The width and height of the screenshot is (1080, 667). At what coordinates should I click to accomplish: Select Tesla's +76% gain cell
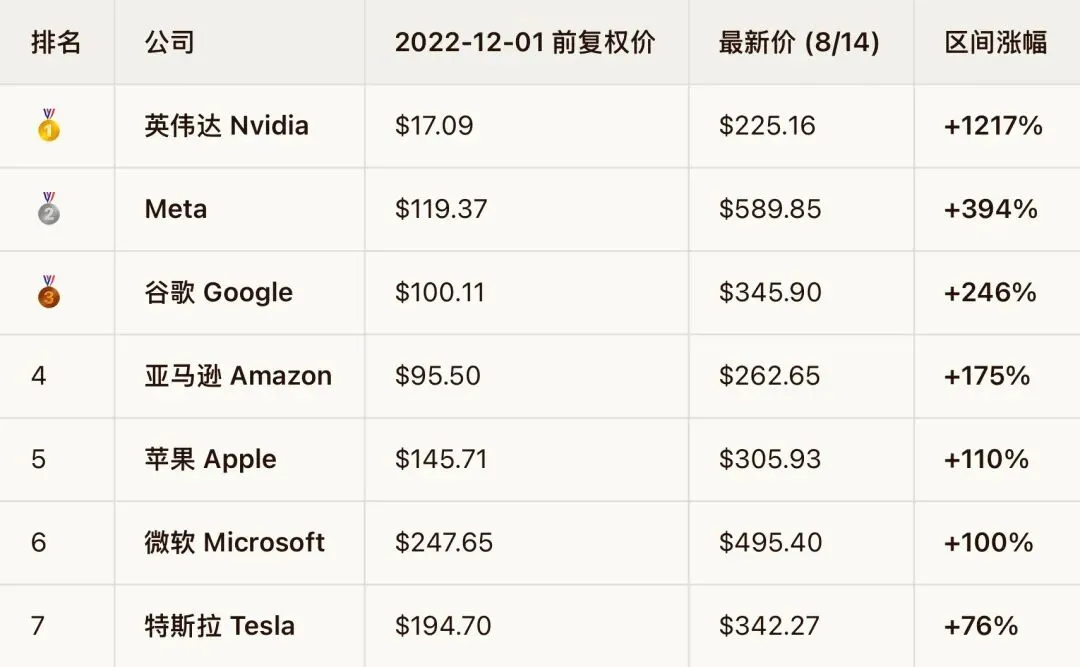997,626
